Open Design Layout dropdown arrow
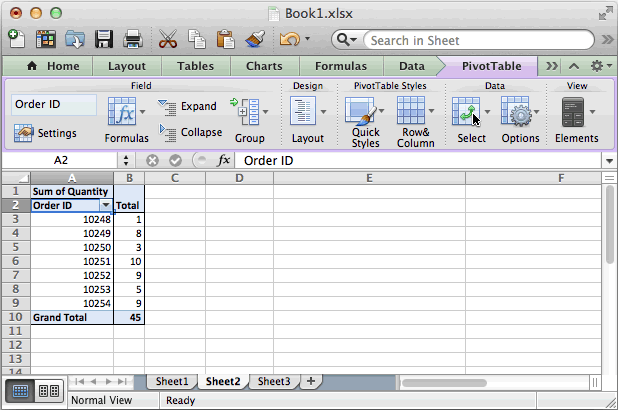 coord(324,112)
